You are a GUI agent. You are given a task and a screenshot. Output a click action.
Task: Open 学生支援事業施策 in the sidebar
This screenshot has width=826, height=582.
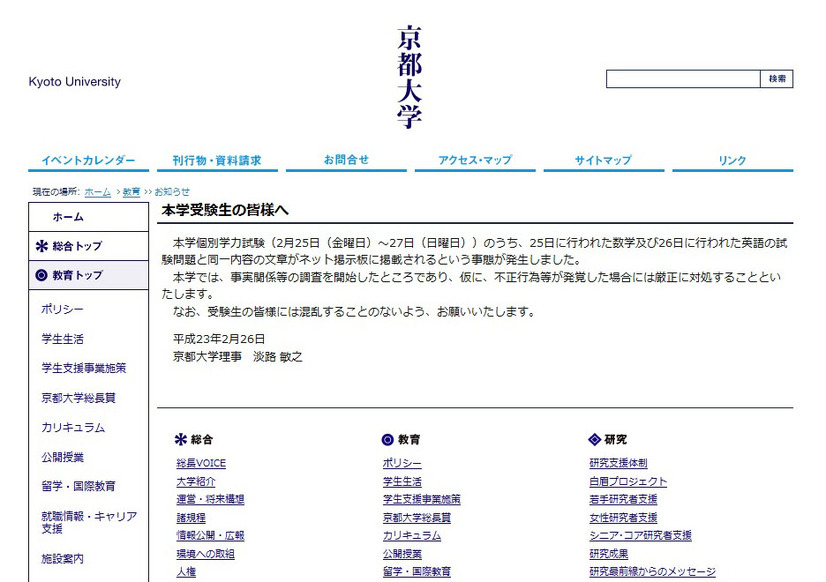[x=84, y=368]
